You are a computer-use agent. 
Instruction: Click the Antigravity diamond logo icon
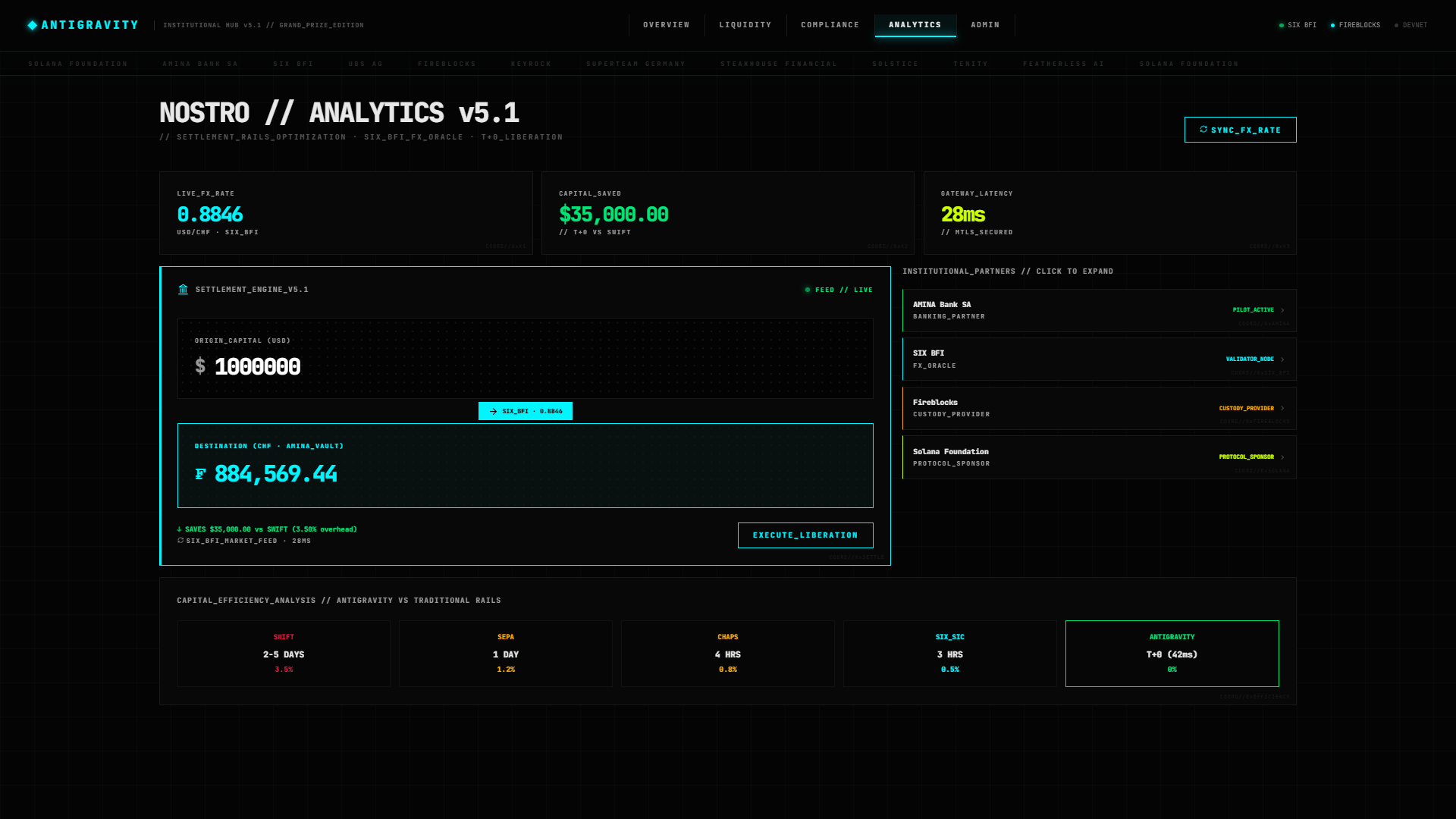pos(32,25)
